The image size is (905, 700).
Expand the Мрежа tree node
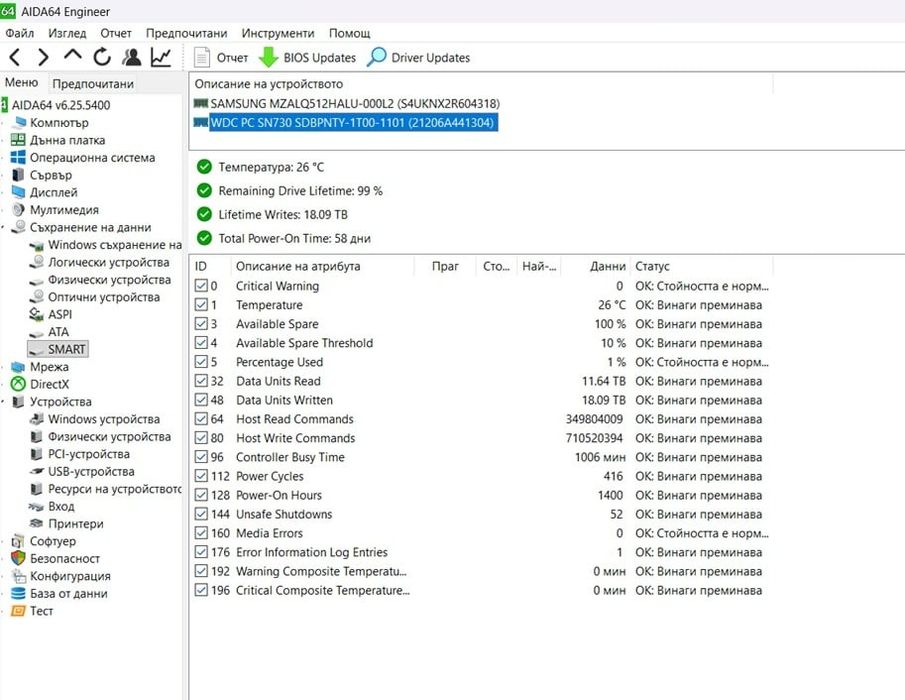point(3,366)
